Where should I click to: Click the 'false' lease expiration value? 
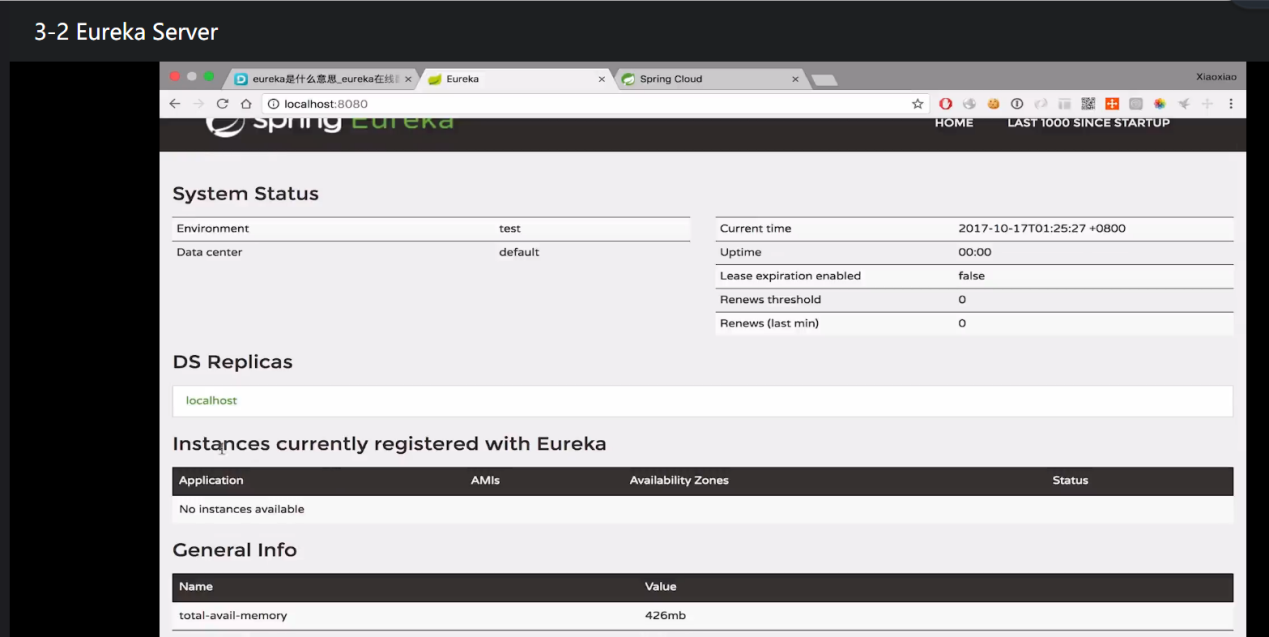(x=971, y=276)
